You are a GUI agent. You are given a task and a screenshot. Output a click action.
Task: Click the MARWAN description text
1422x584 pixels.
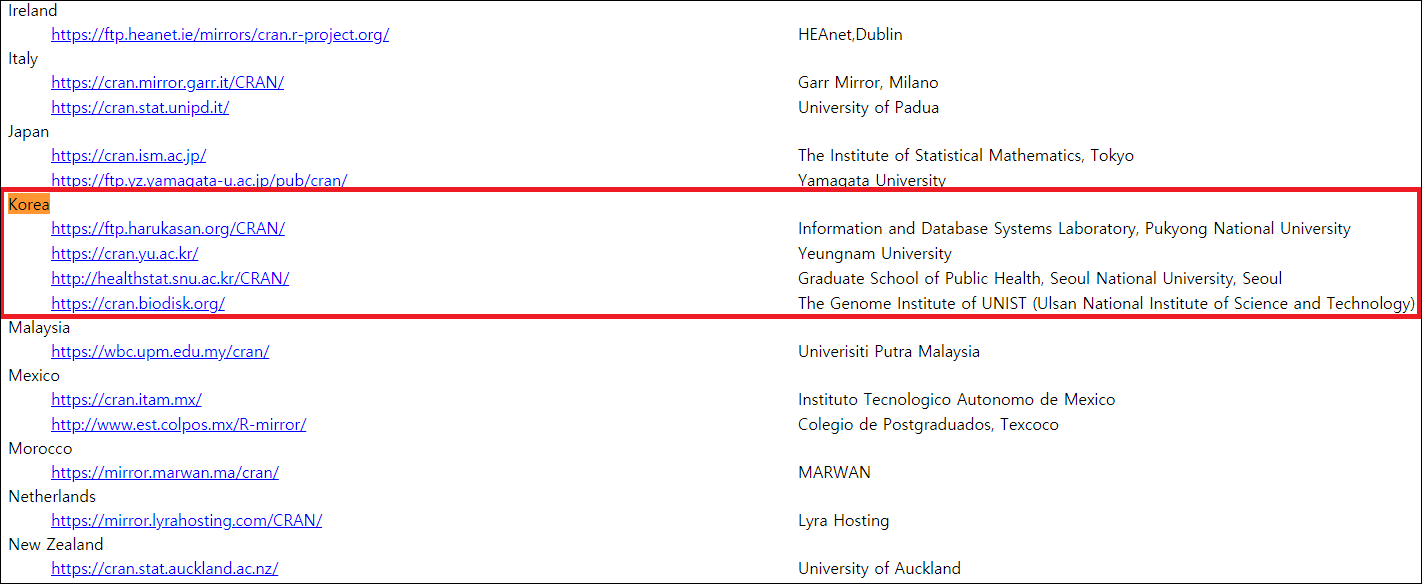click(x=834, y=472)
